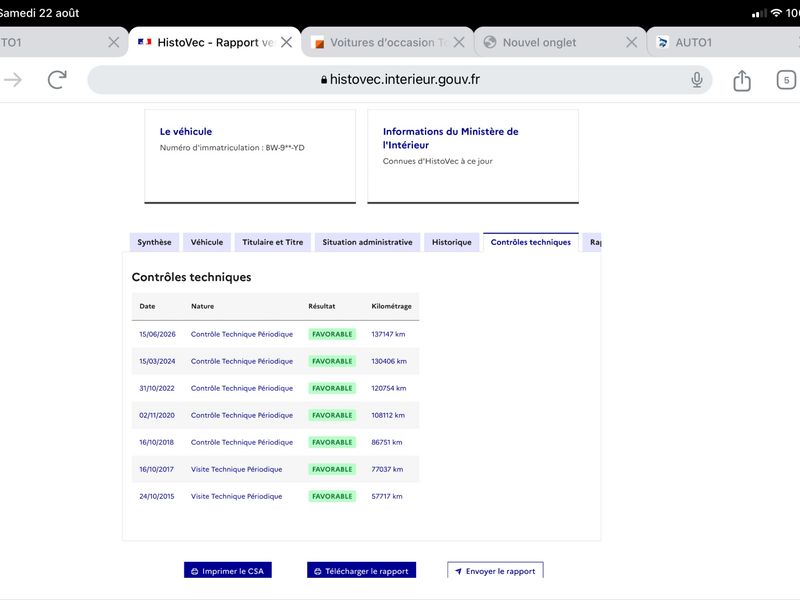Click the 120754 km mileage value

[x=389, y=388]
